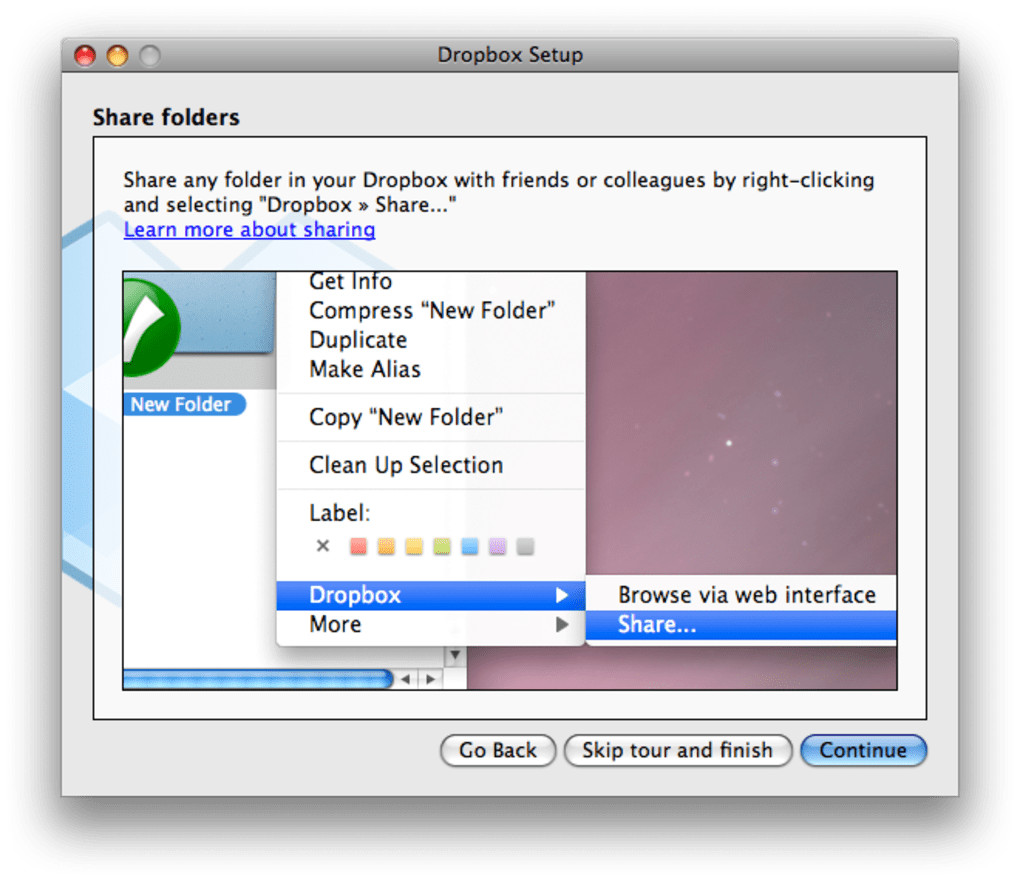The image size is (1020, 881).
Task: Click Skip tour and finish
Action: (x=677, y=750)
